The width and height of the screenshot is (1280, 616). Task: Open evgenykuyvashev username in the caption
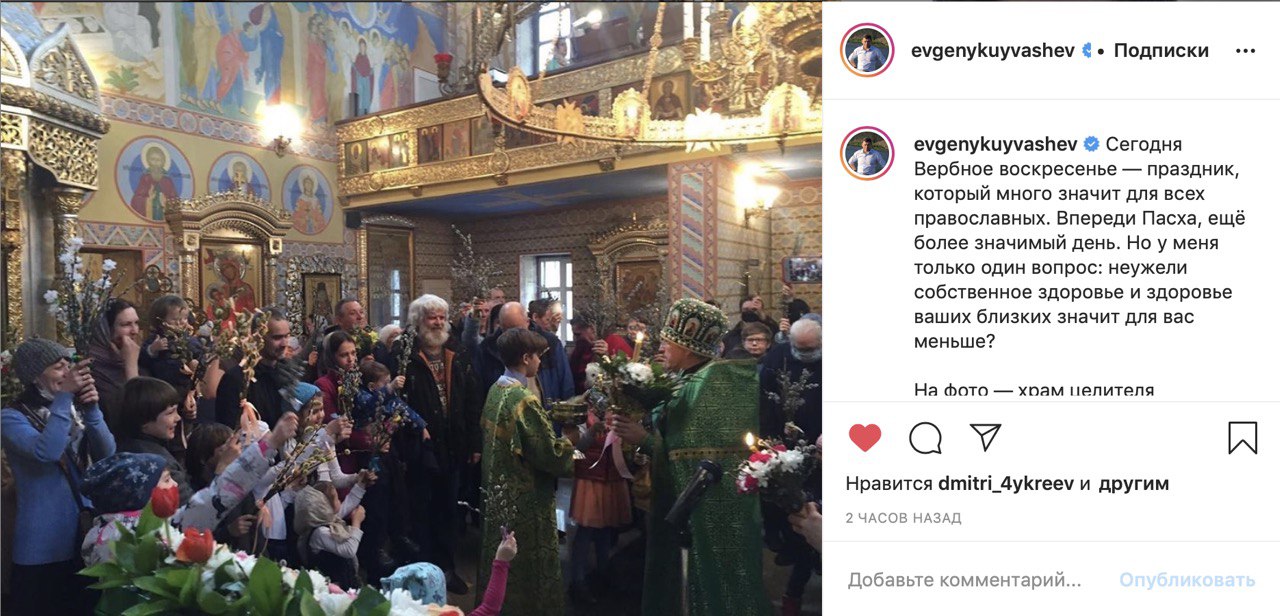click(x=992, y=144)
